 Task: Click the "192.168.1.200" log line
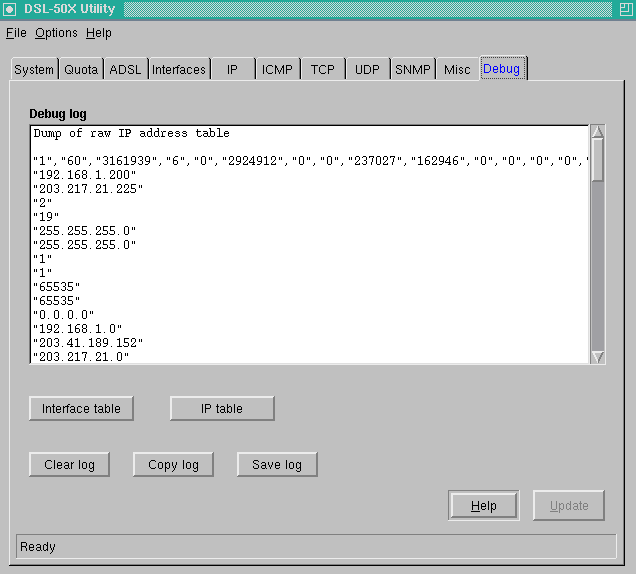(x=84, y=175)
